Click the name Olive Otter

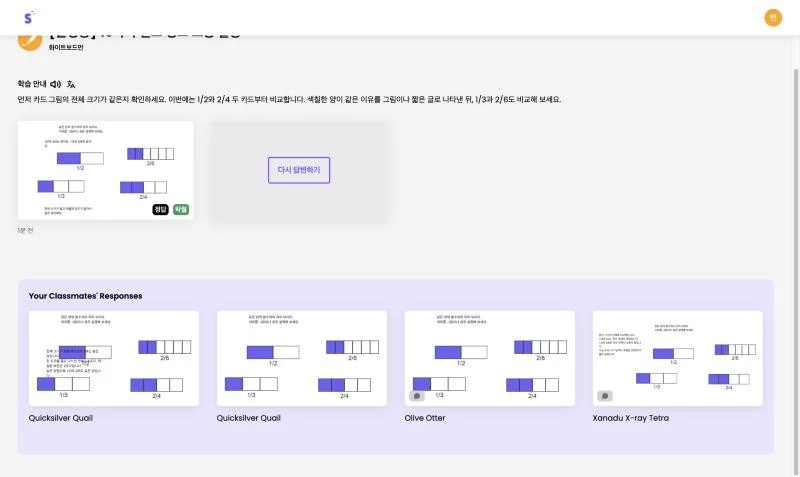tap(425, 418)
